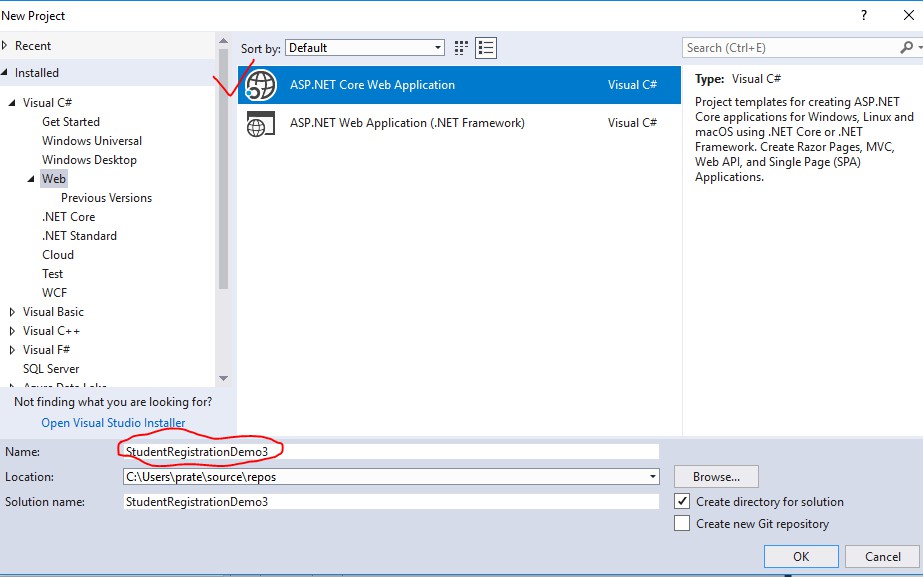The image size is (923, 577).
Task: Select Windows Desktop template category
Action: (x=89, y=160)
